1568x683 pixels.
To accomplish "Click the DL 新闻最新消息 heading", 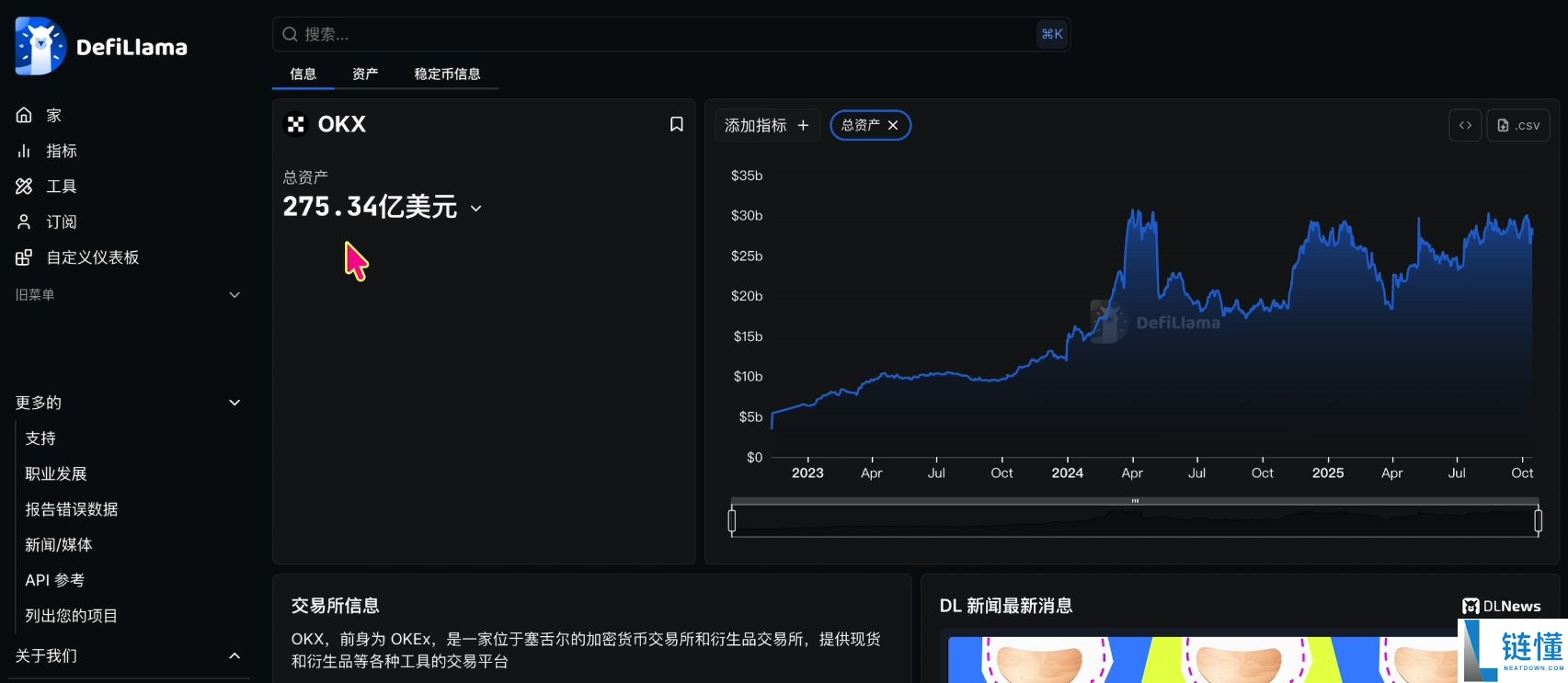I will click(x=1006, y=606).
